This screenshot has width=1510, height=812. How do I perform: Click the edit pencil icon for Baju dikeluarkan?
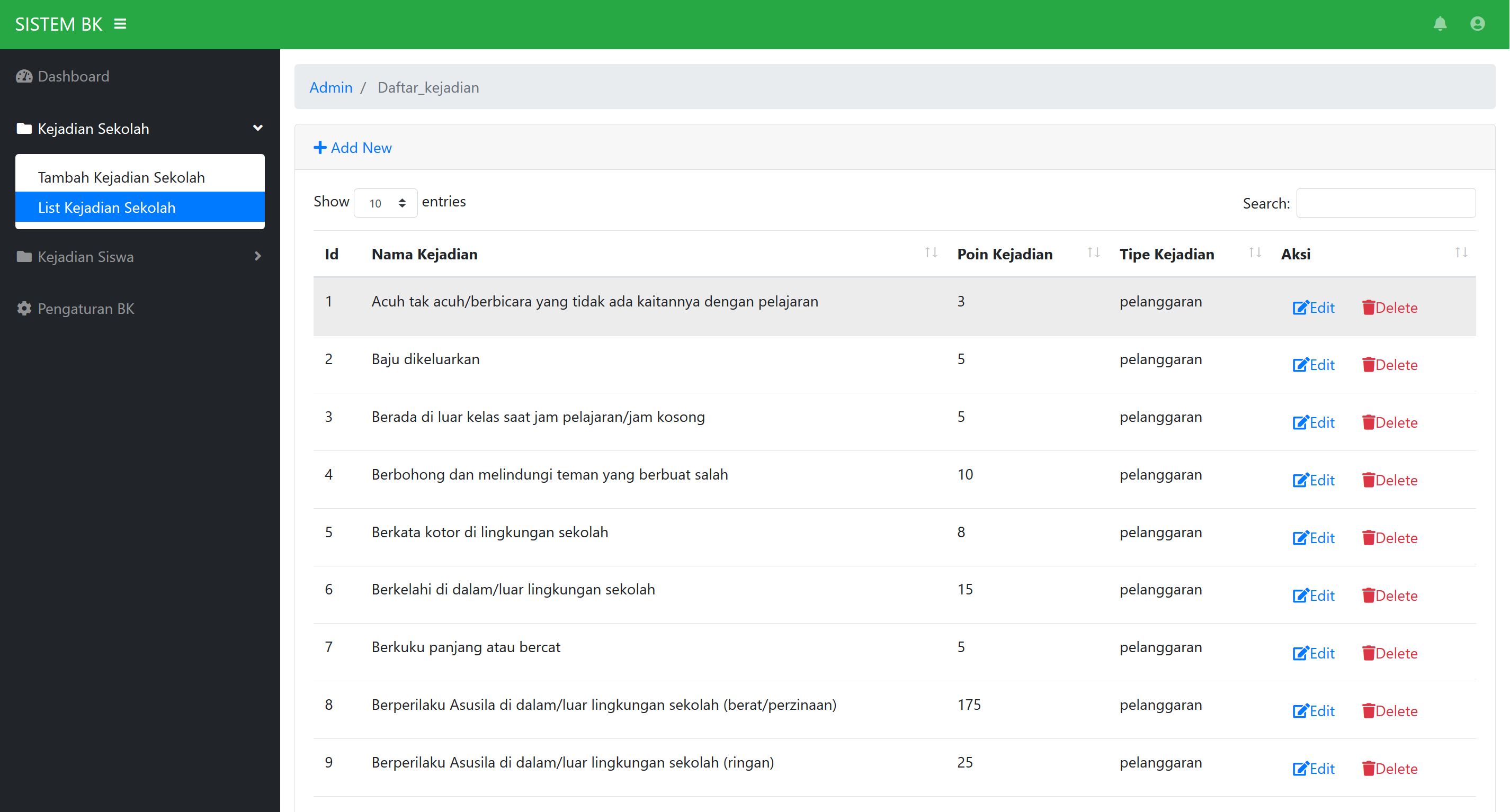1301,365
